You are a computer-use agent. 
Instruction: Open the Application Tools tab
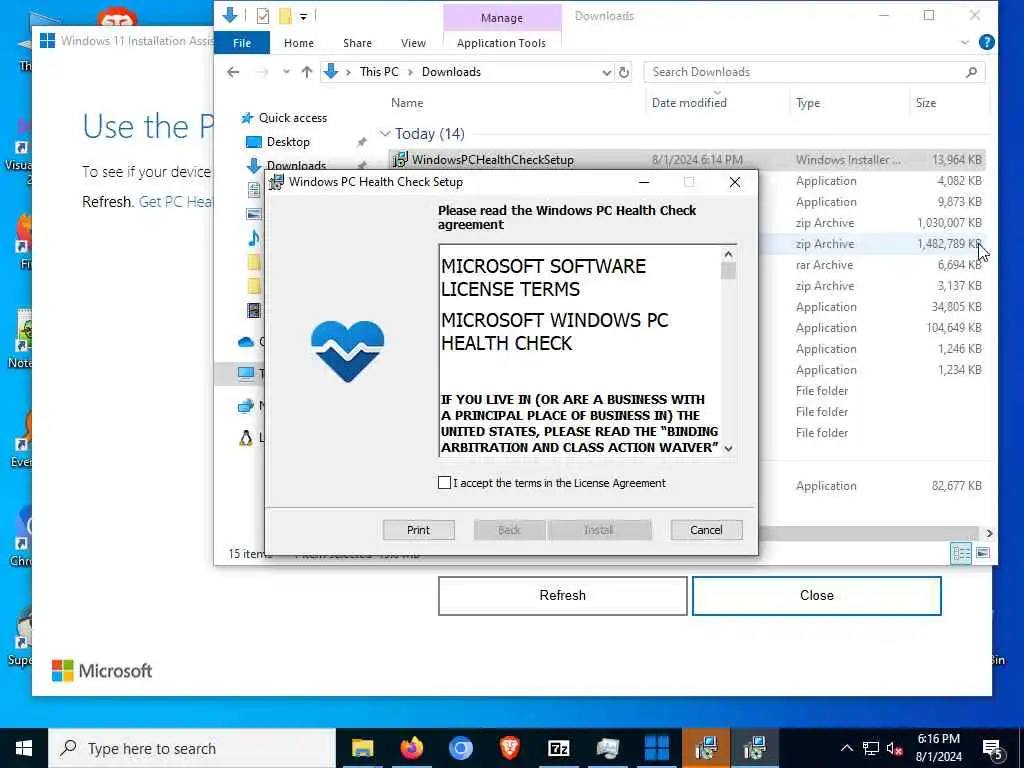pyautogui.click(x=501, y=43)
